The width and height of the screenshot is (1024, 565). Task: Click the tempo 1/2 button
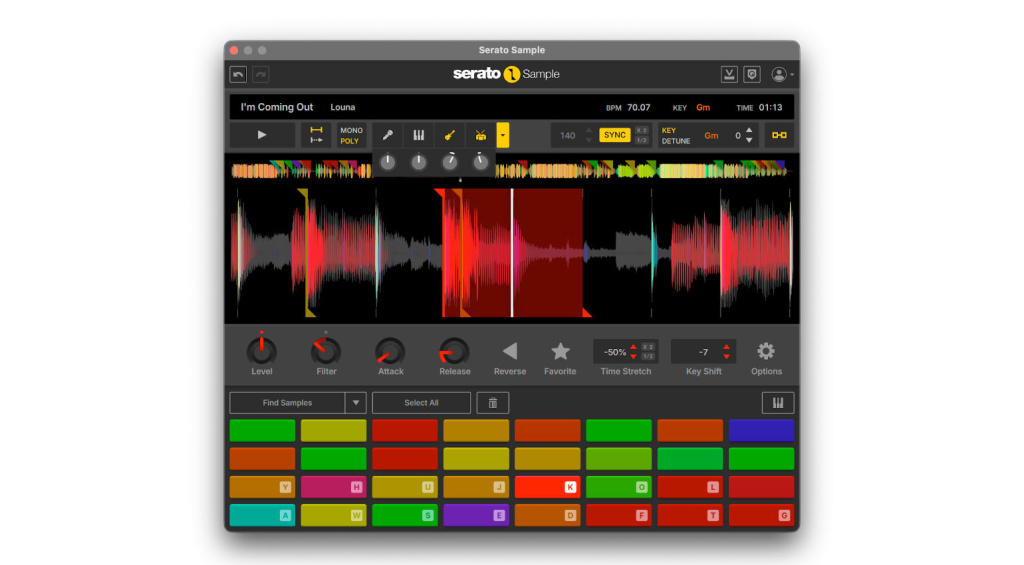coord(641,140)
